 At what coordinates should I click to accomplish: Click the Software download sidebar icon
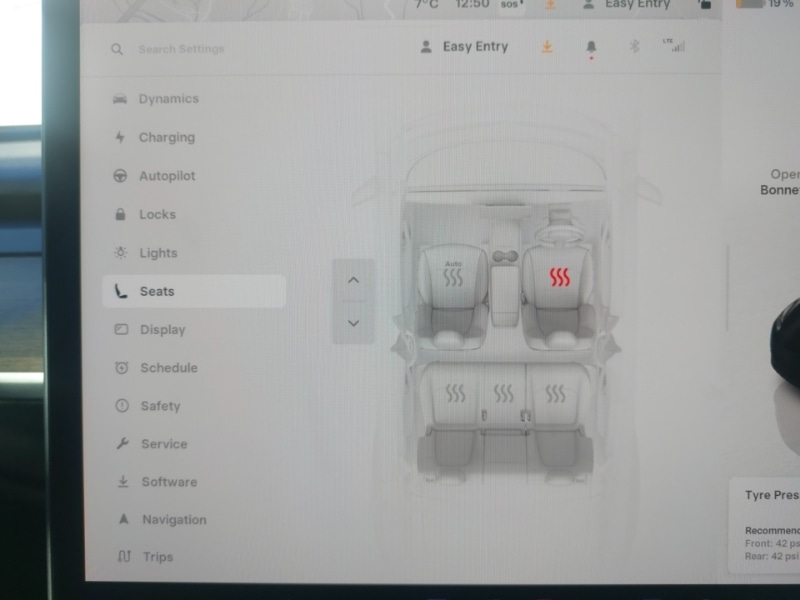coord(120,482)
